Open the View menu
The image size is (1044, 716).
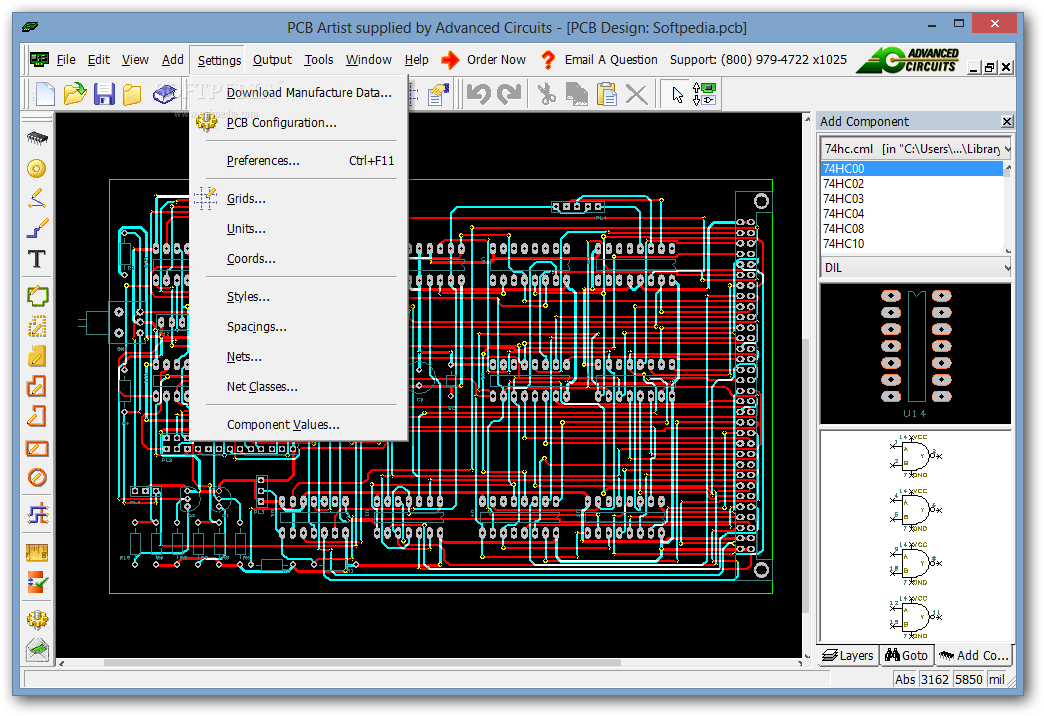pyautogui.click(x=135, y=60)
